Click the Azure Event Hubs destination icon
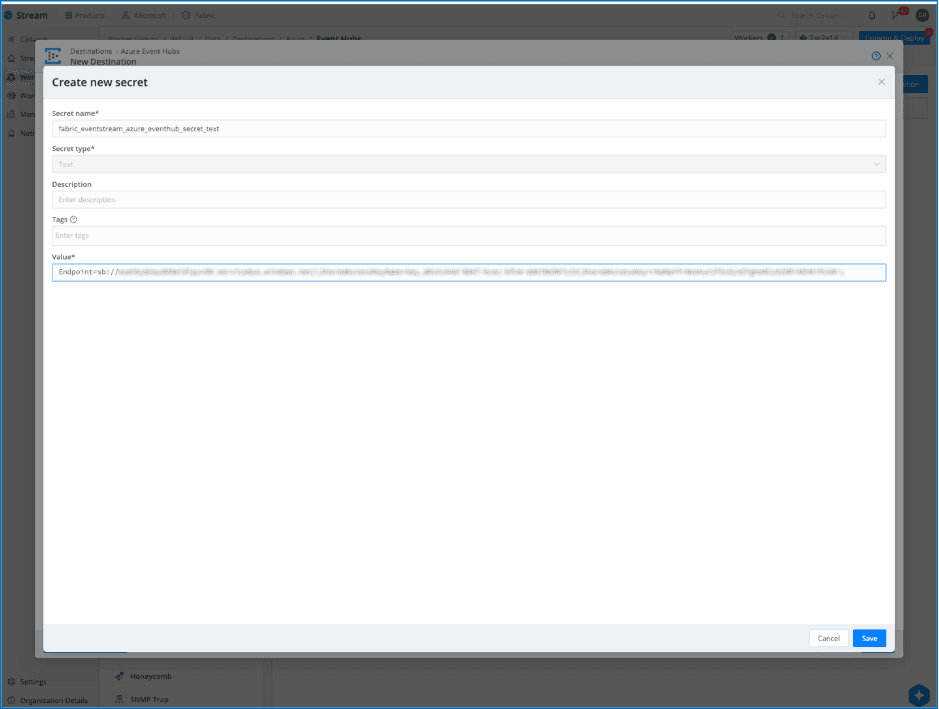The width and height of the screenshot is (939, 709). (x=53, y=56)
